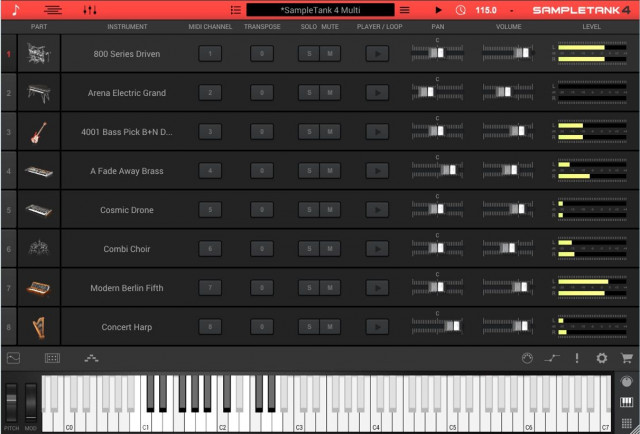Mute the Concert Harp part

330,327
